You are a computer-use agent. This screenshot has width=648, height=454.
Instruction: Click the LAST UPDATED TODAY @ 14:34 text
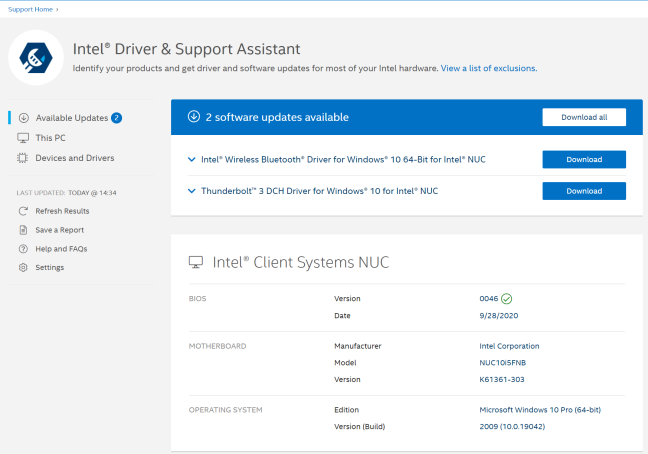coord(67,193)
